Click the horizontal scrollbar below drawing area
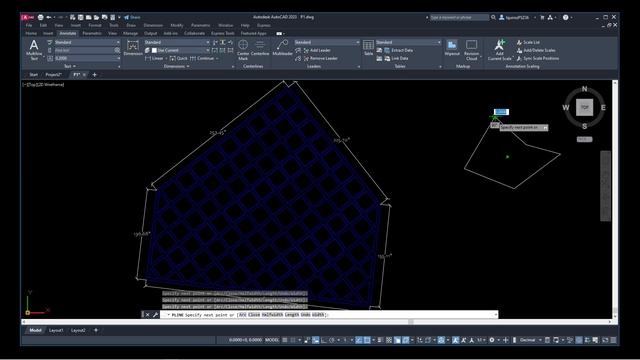The width and height of the screenshot is (640, 360). (x=317, y=322)
